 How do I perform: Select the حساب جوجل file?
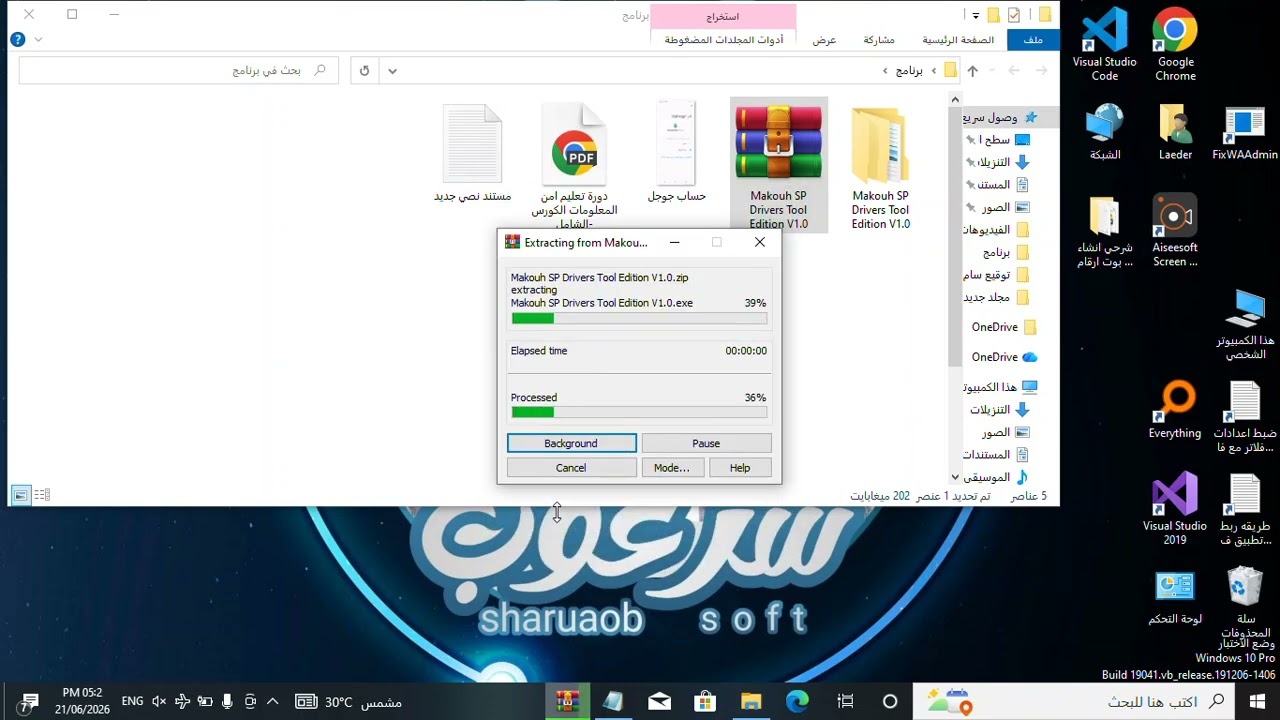point(676,151)
